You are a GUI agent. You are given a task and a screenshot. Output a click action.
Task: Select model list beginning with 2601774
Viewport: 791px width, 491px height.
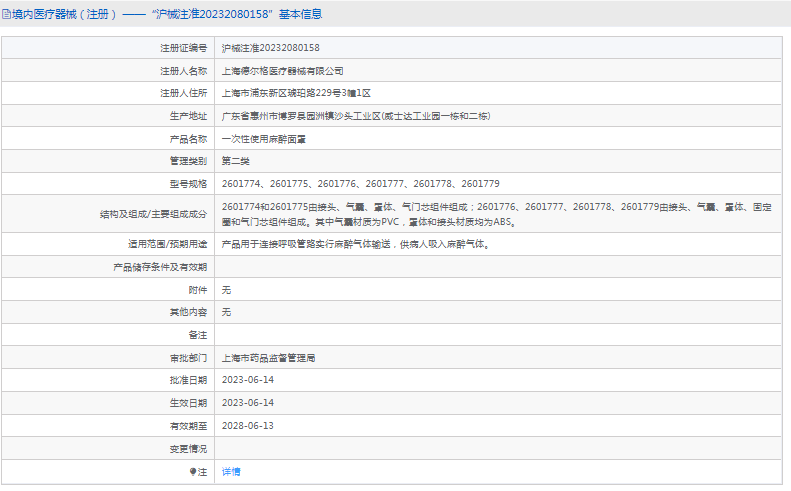pos(361,184)
